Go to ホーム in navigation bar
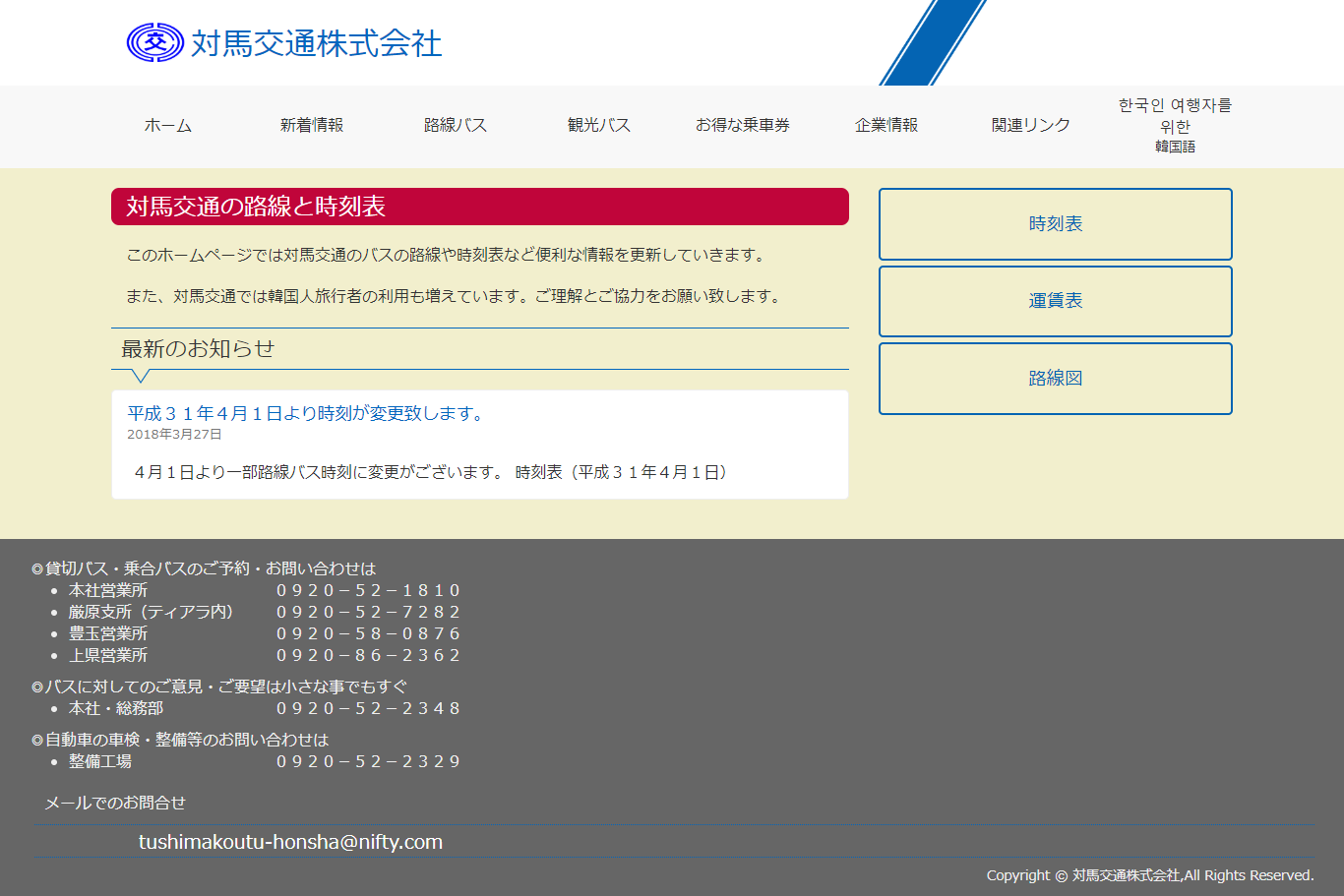 168,125
